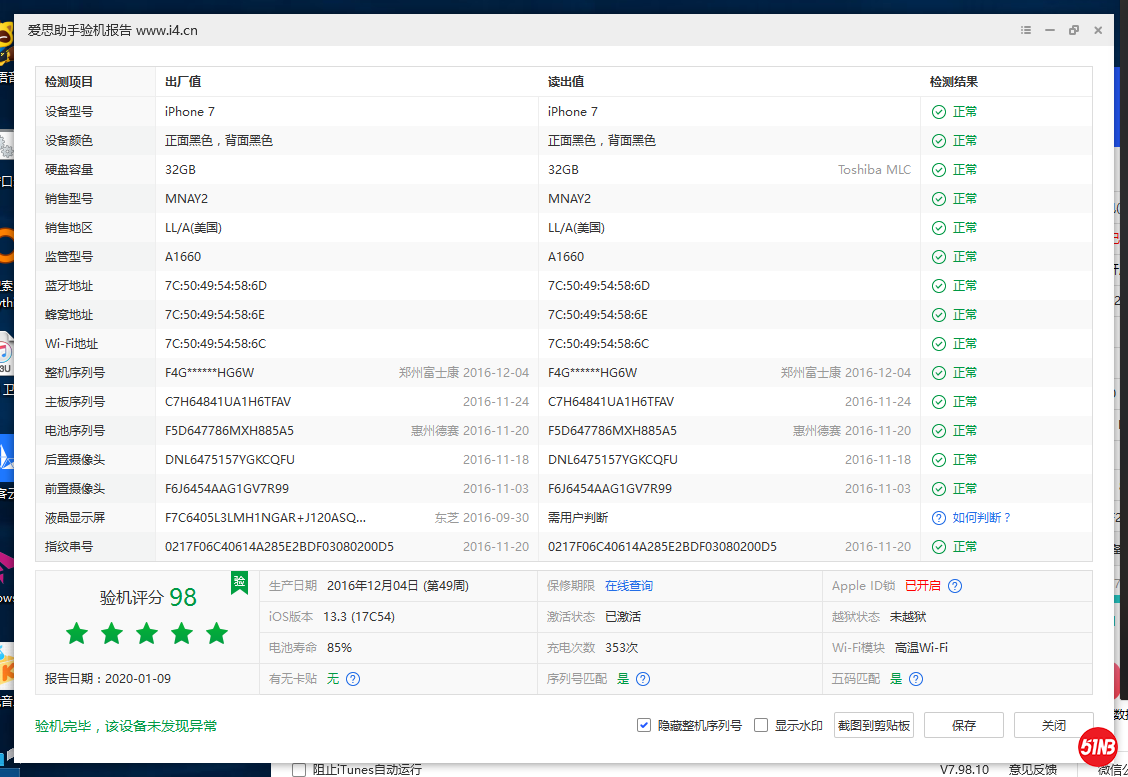Viewport: 1128px width, 777px height.
Task: Click the question mark beside 序列号匹配 是
Action: click(642, 678)
